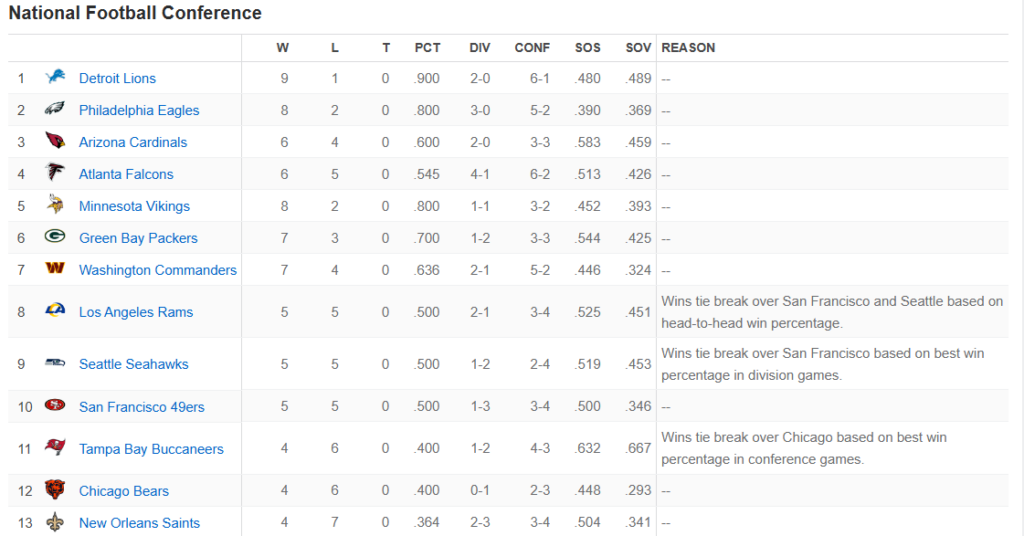The image size is (1024, 536).
Task: Click the Green Bay Packers logo icon
Action: (x=55, y=236)
